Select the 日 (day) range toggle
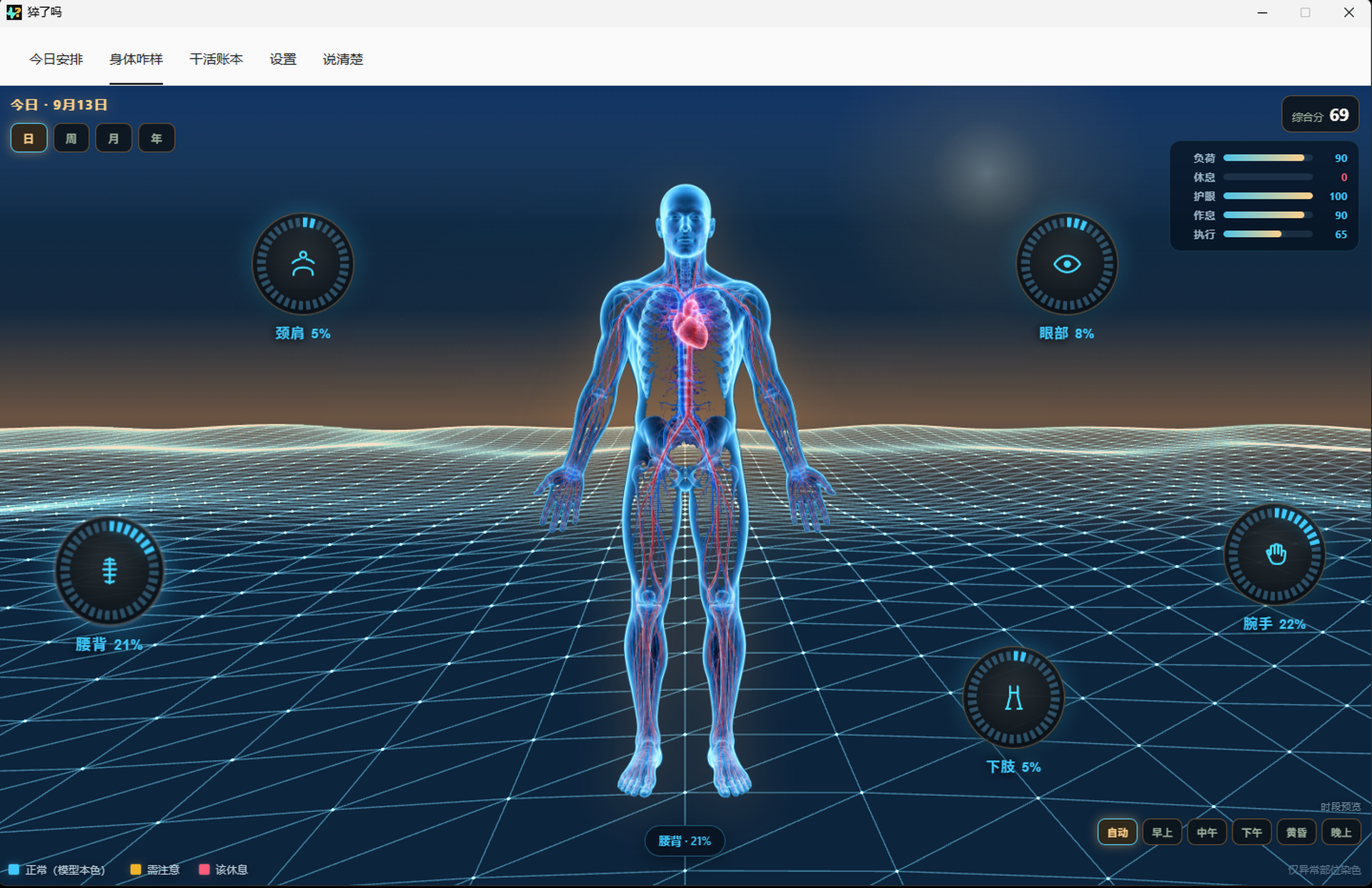The image size is (1372, 888). 29,138
